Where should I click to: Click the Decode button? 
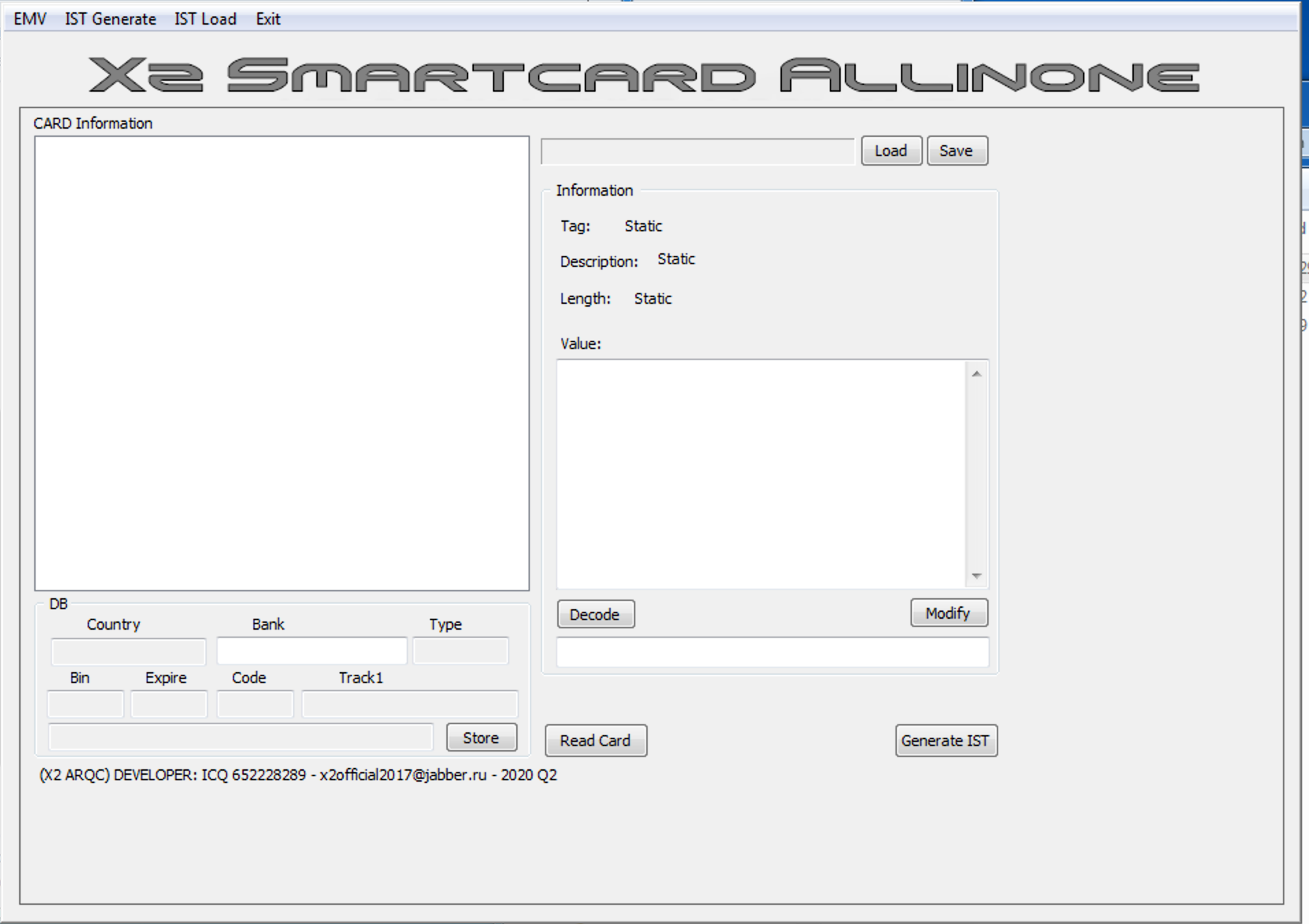tap(595, 614)
